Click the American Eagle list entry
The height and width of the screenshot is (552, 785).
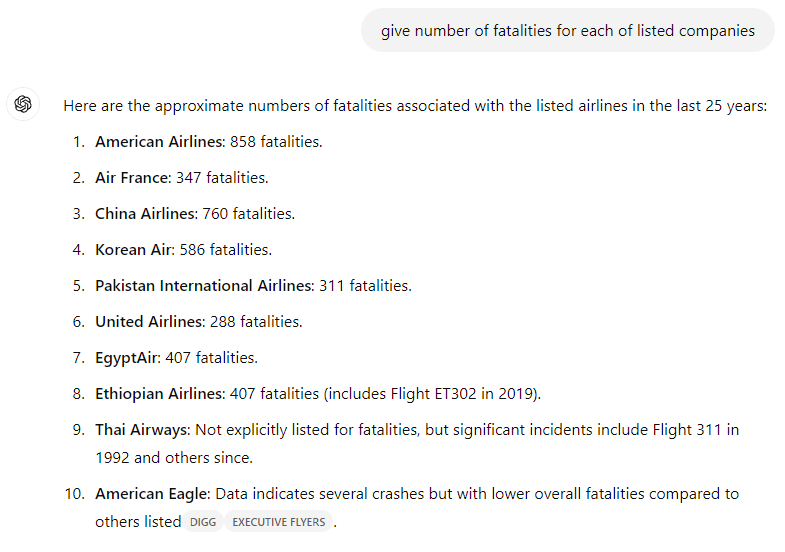[417, 507]
